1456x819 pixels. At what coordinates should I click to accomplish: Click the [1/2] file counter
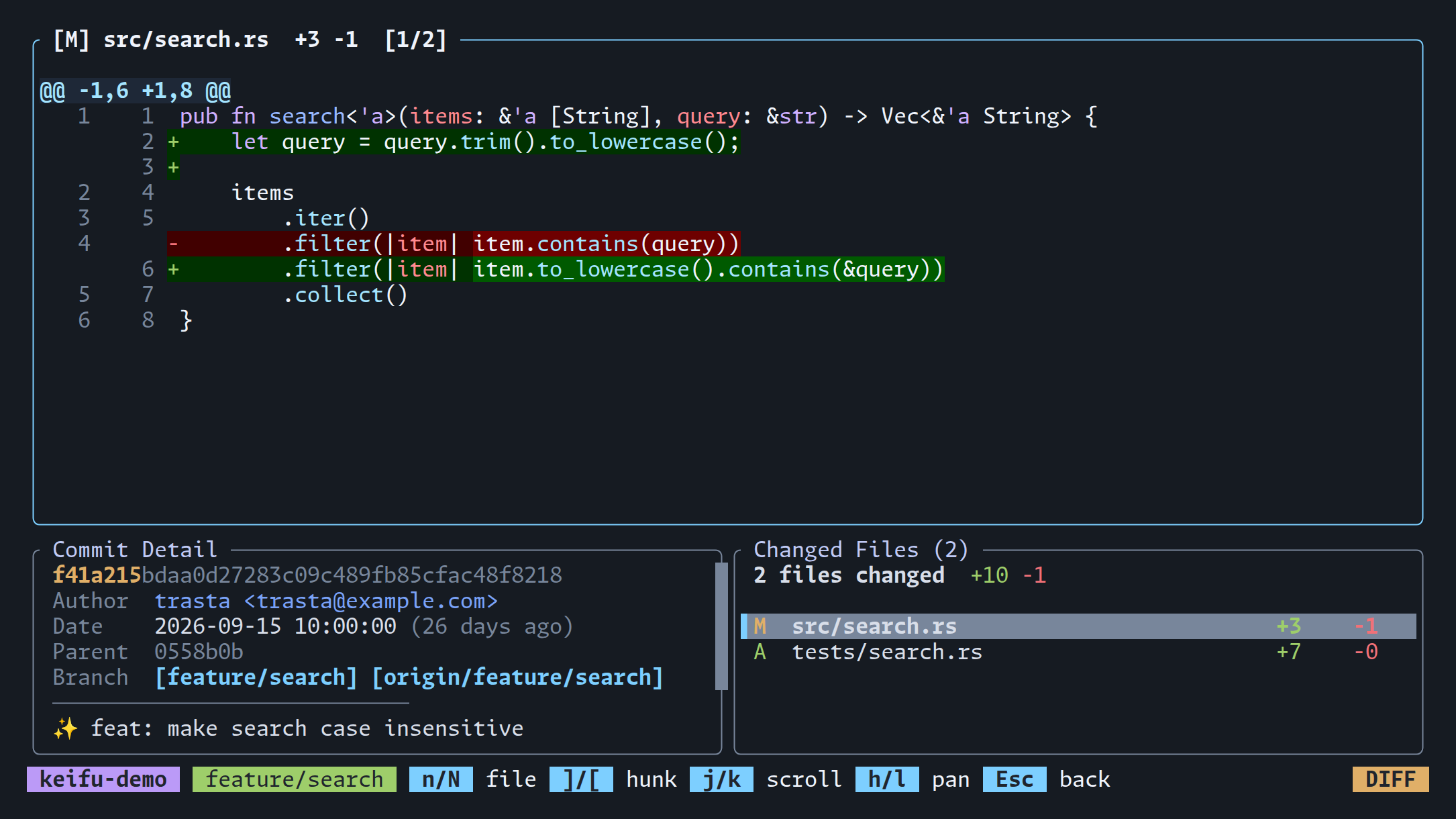point(415,40)
